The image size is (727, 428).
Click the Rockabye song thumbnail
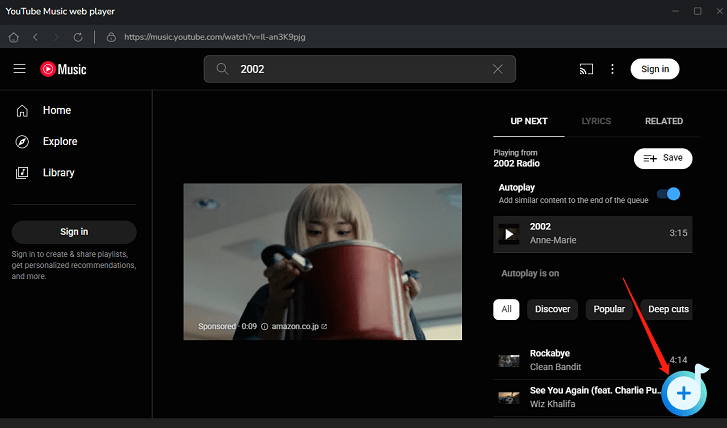509,360
